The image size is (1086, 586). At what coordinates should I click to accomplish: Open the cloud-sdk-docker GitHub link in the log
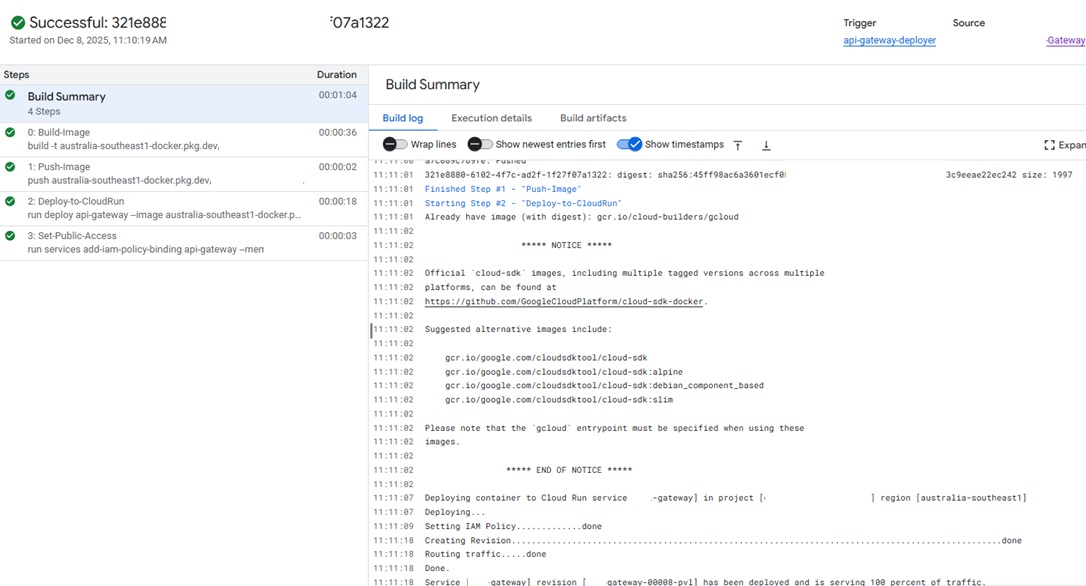(x=565, y=300)
